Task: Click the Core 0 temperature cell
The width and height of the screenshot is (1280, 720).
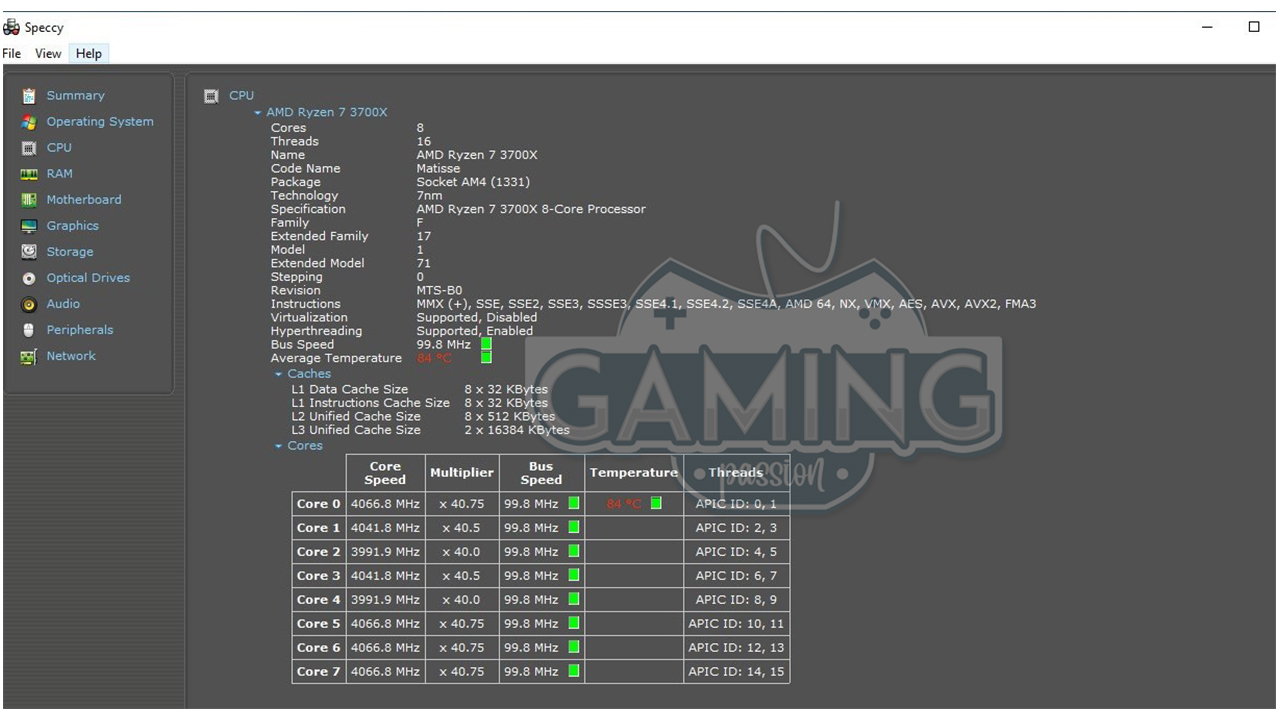Action: click(633, 504)
